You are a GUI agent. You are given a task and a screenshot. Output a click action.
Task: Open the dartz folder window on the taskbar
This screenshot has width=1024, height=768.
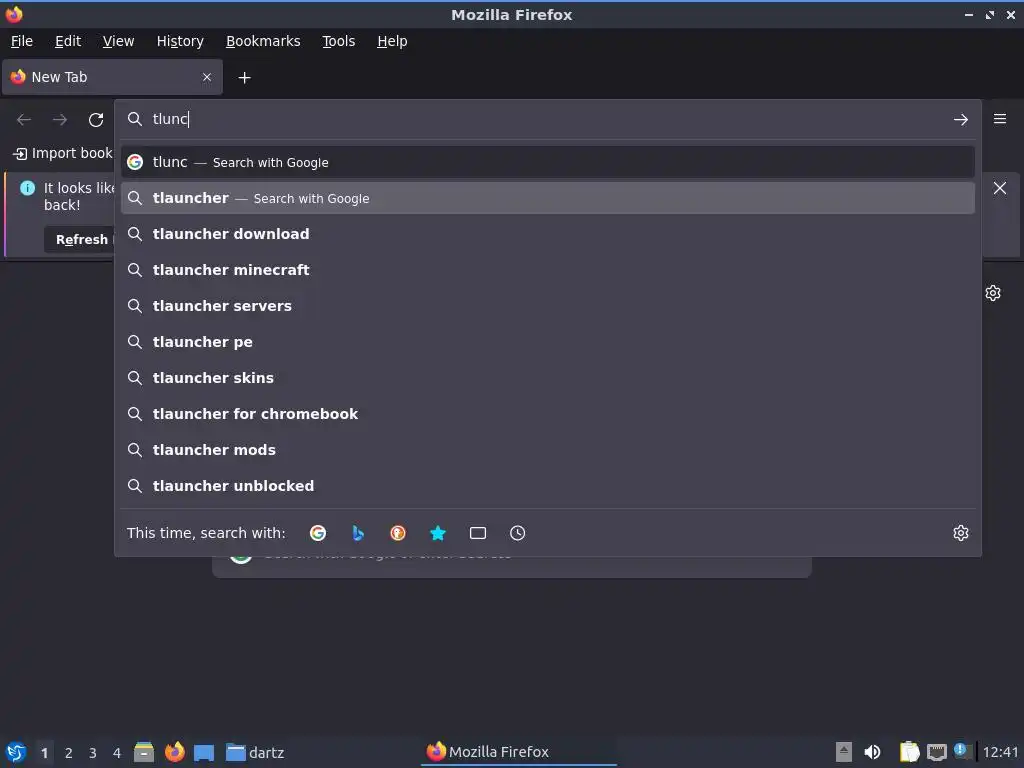click(255, 752)
